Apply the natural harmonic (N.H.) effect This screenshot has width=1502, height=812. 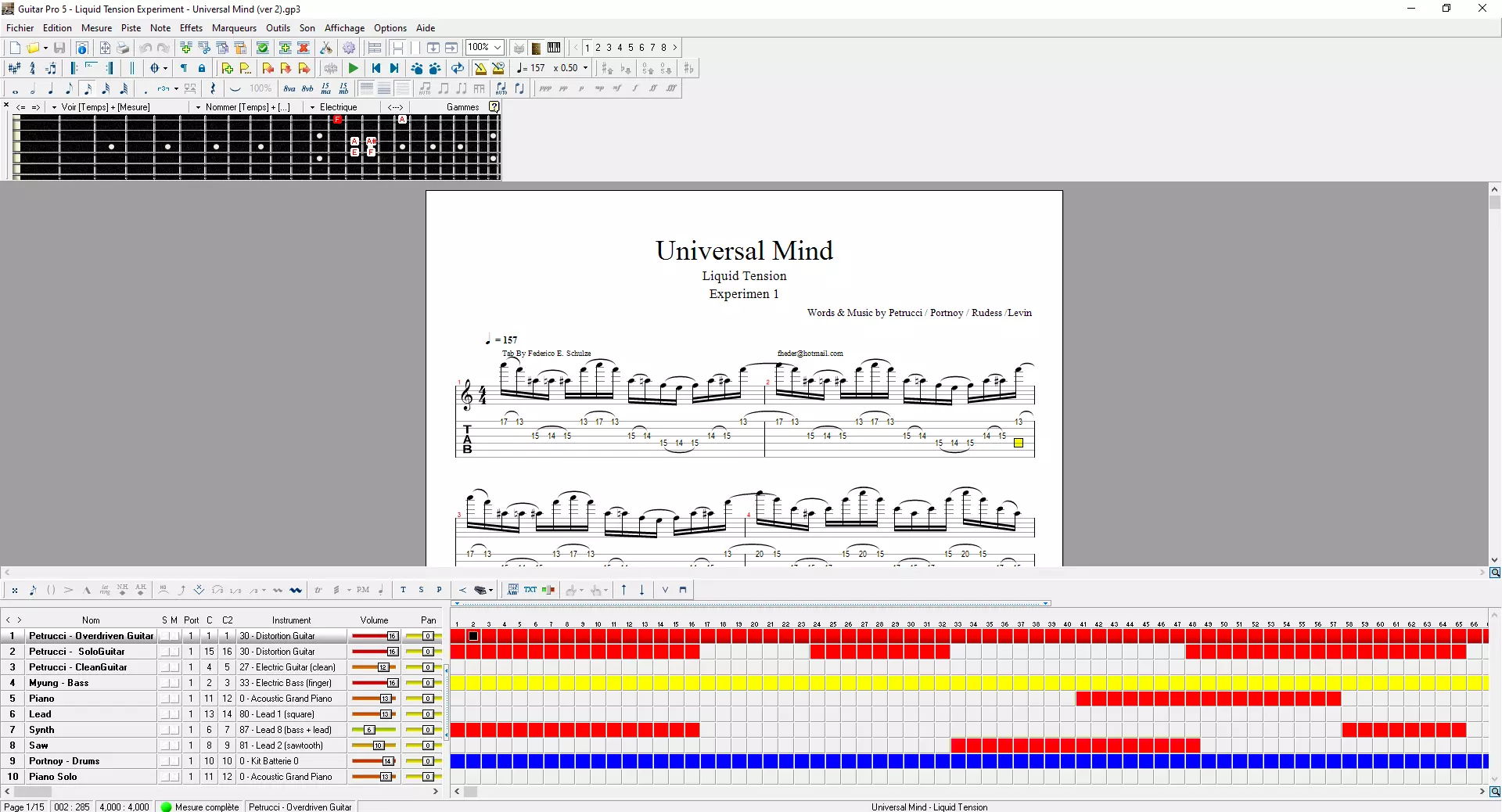(123, 590)
